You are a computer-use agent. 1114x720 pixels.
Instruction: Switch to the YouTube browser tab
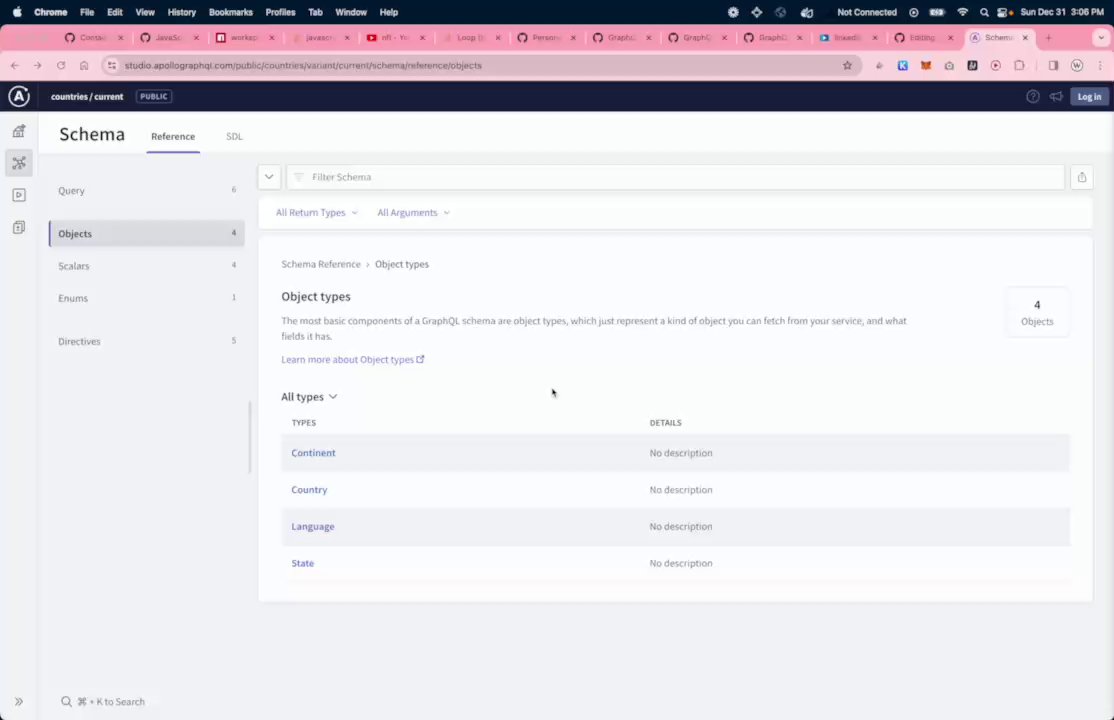point(396,38)
